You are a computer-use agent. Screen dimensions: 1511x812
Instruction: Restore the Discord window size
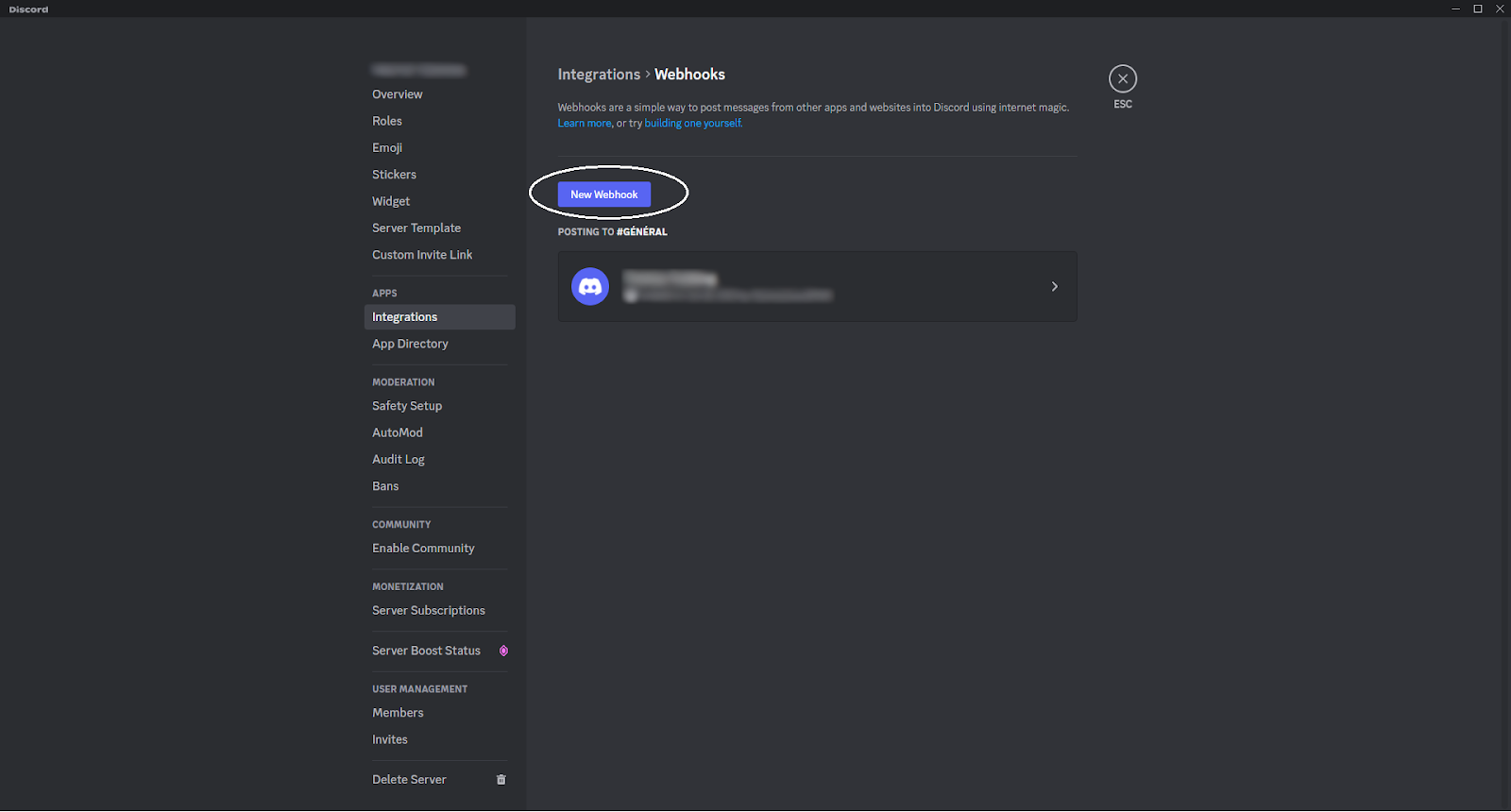1478,8
